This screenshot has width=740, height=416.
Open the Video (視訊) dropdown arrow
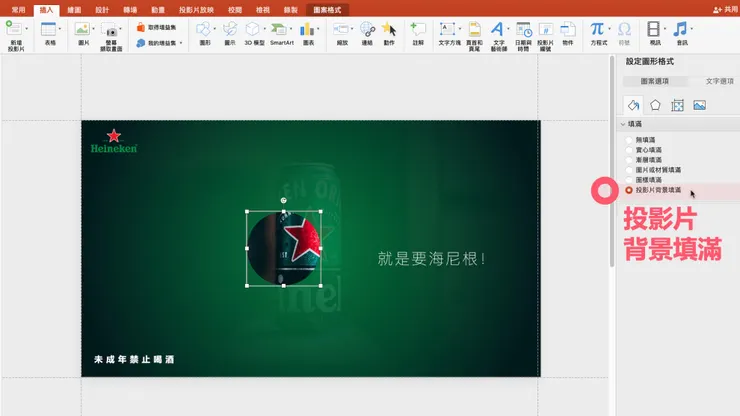point(665,29)
